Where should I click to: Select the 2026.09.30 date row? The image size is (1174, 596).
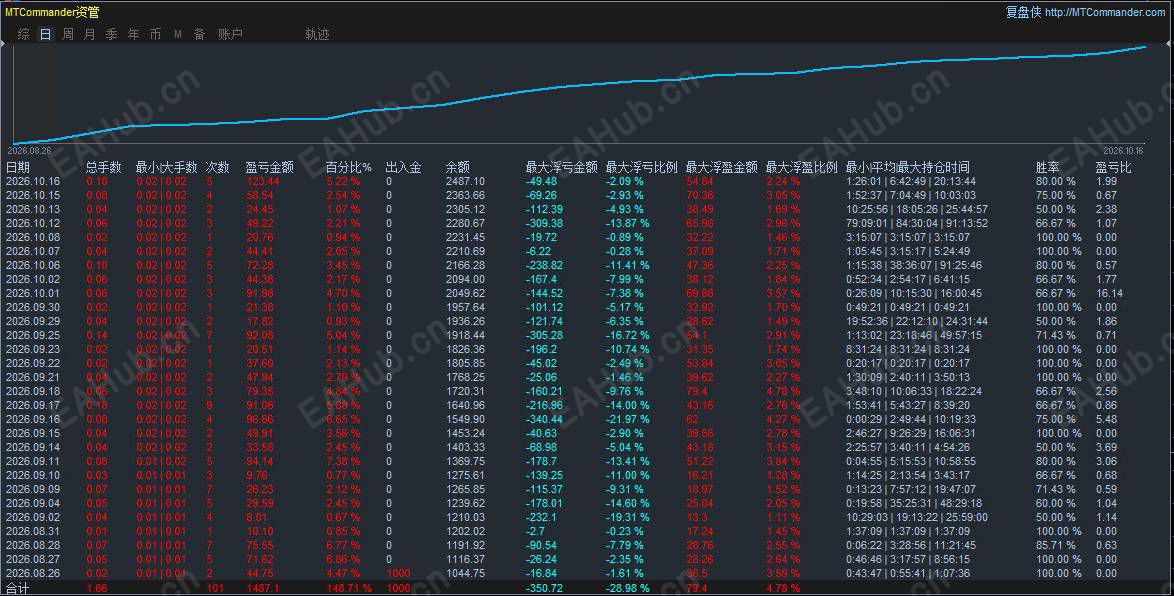(x=33, y=307)
